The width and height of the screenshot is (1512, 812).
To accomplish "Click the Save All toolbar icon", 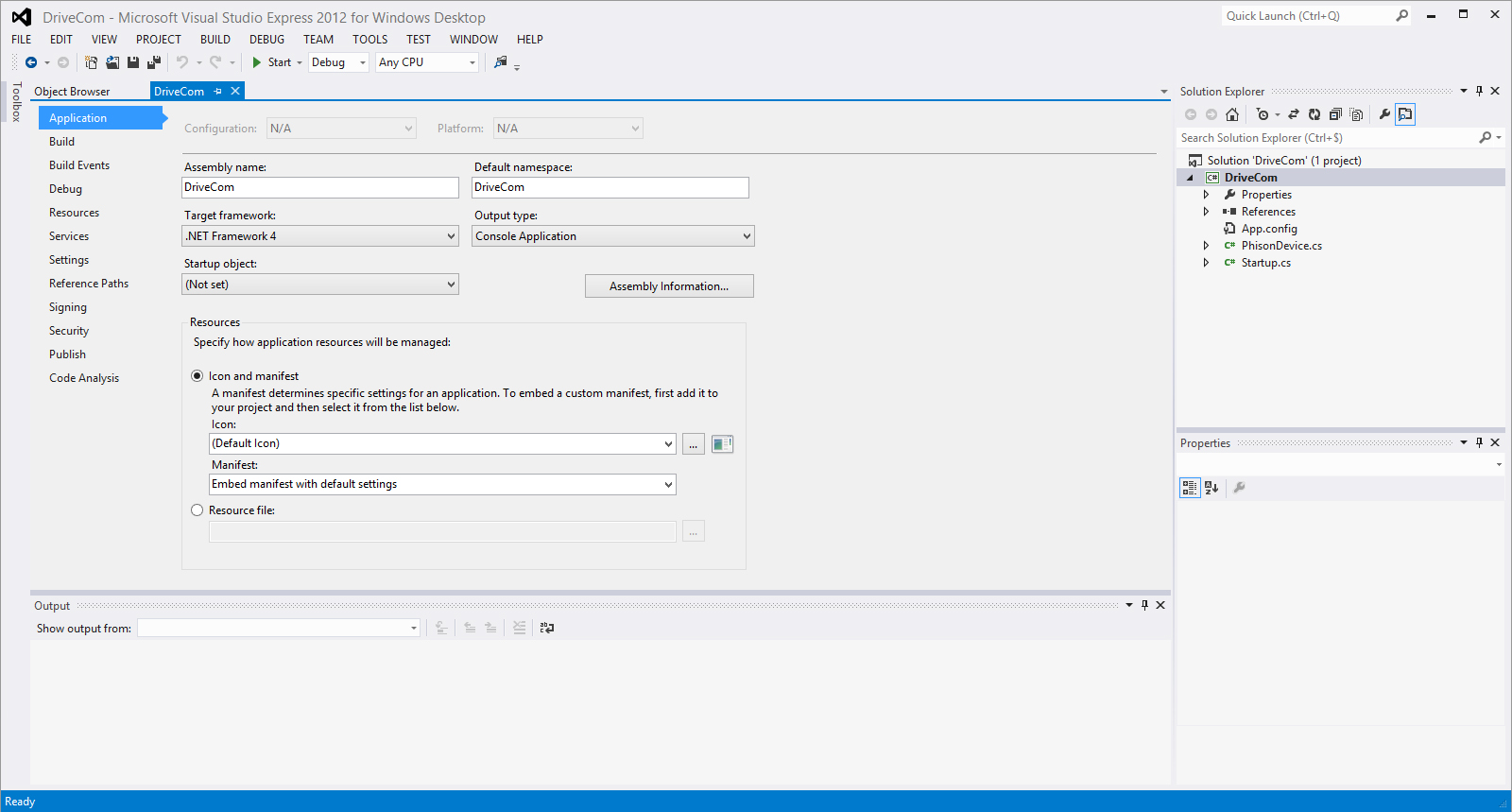I will coord(154,62).
